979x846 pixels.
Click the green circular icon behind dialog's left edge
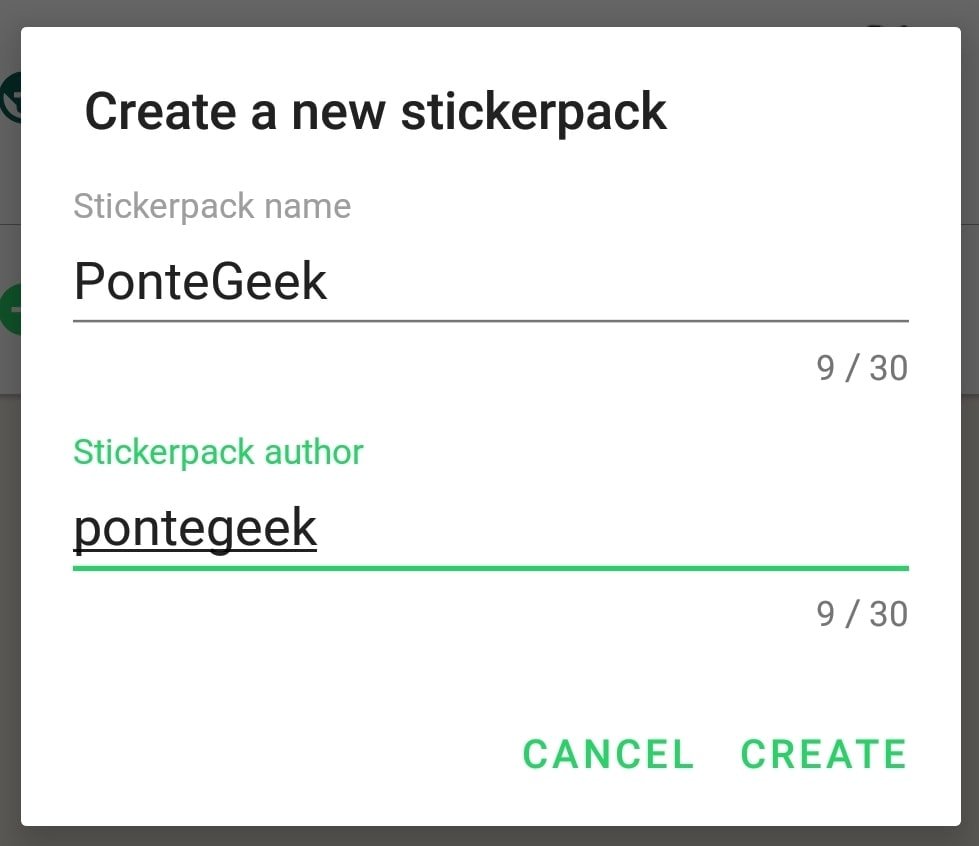pyautogui.click(x=11, y=310)
